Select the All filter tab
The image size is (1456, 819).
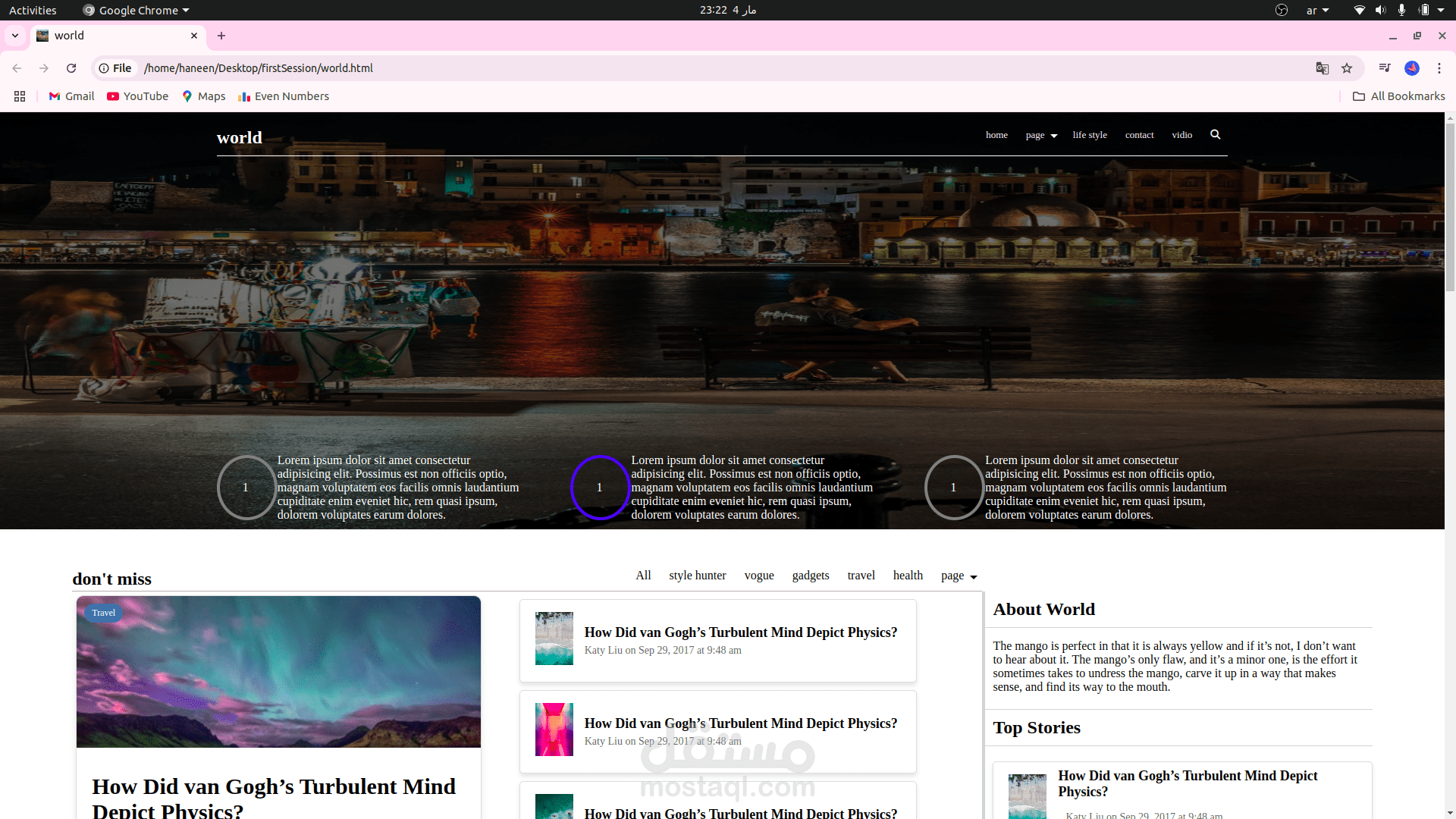point(643,576)
